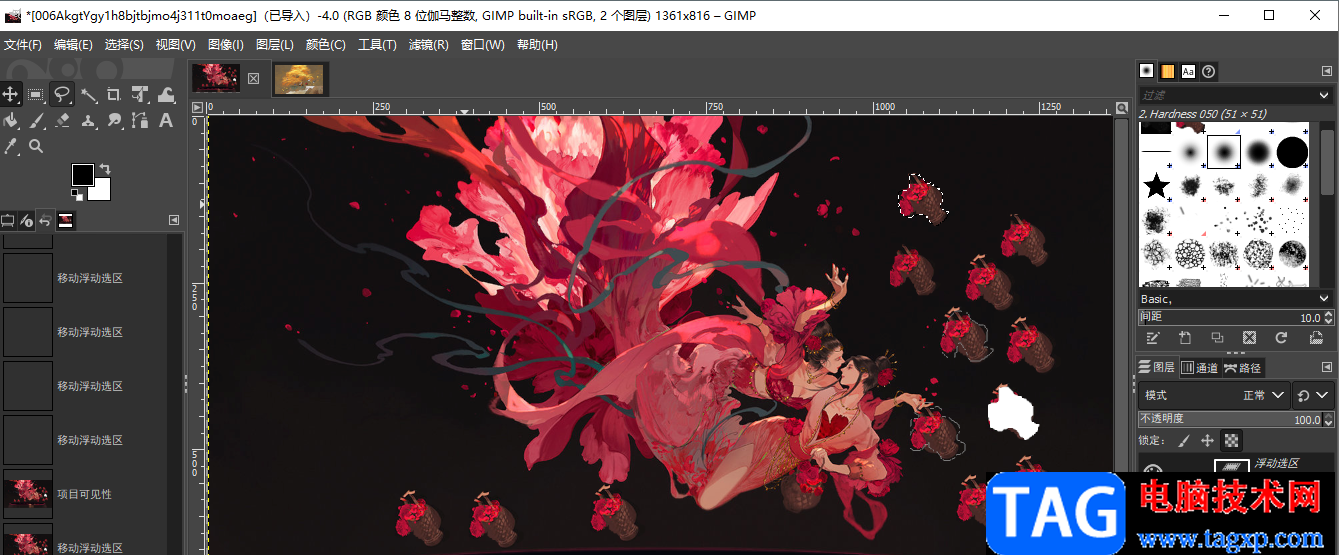Select the Text tool
The image size is (1339, 555).
(166, 120)
